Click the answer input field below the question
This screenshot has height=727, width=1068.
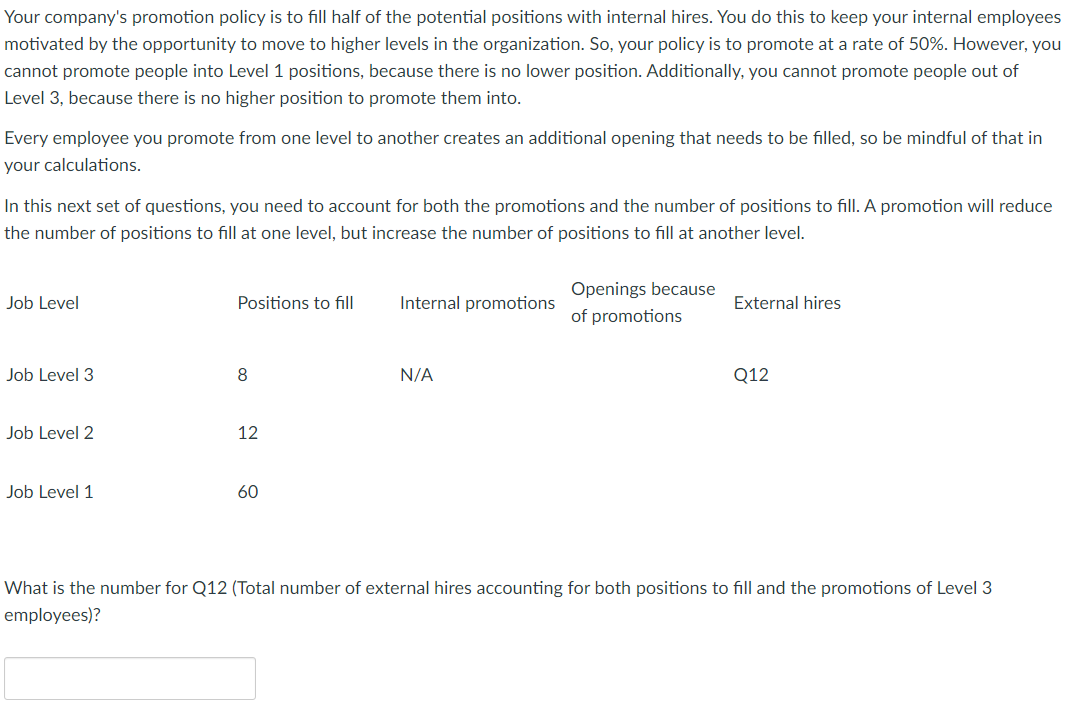point(130,678)
